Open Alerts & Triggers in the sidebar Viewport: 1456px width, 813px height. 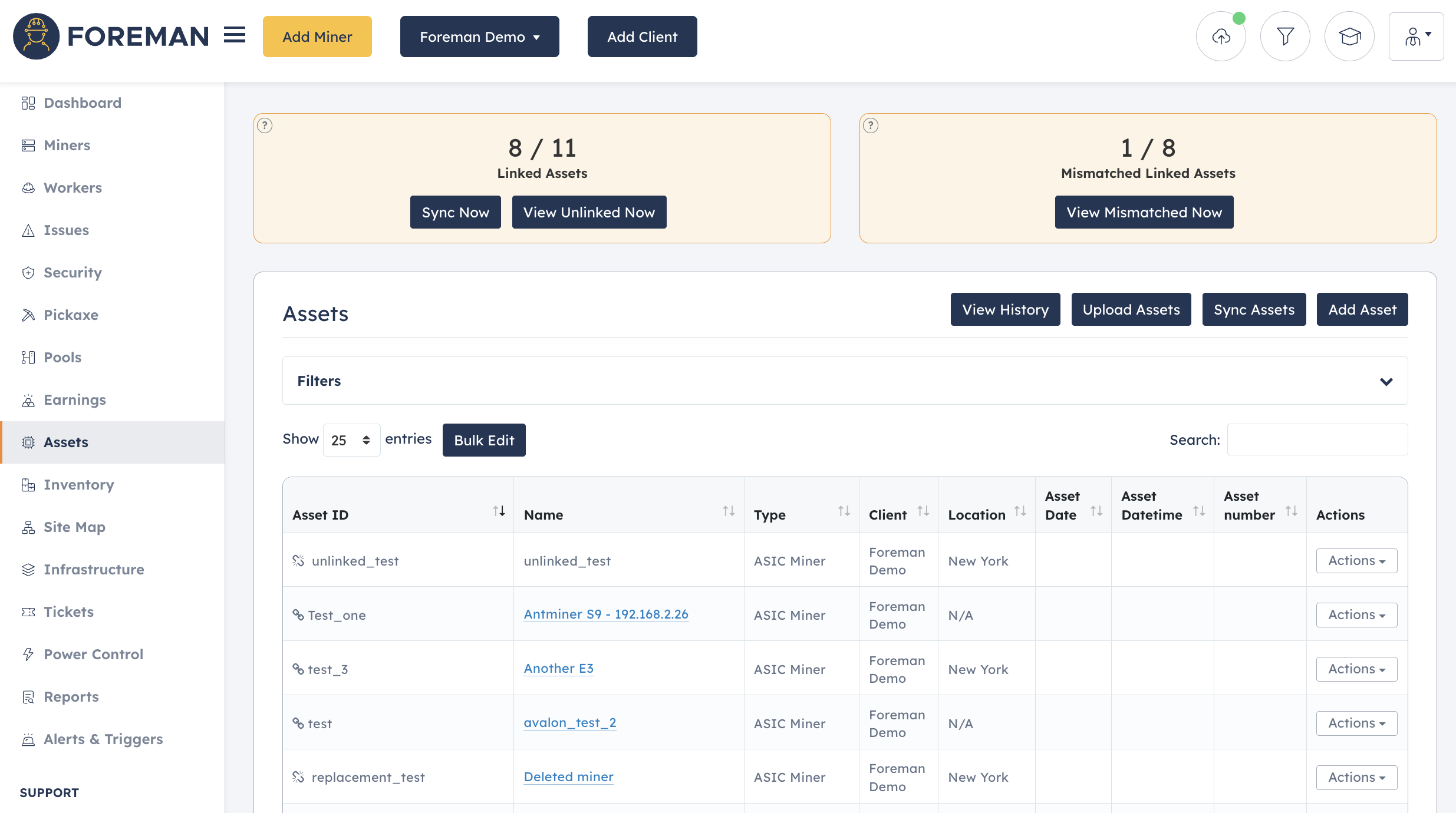[112, 739]
